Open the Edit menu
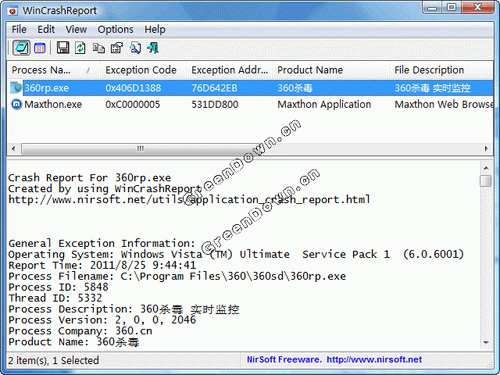The height and width of the screenshot is (375, 500). (x=46, y=29)
